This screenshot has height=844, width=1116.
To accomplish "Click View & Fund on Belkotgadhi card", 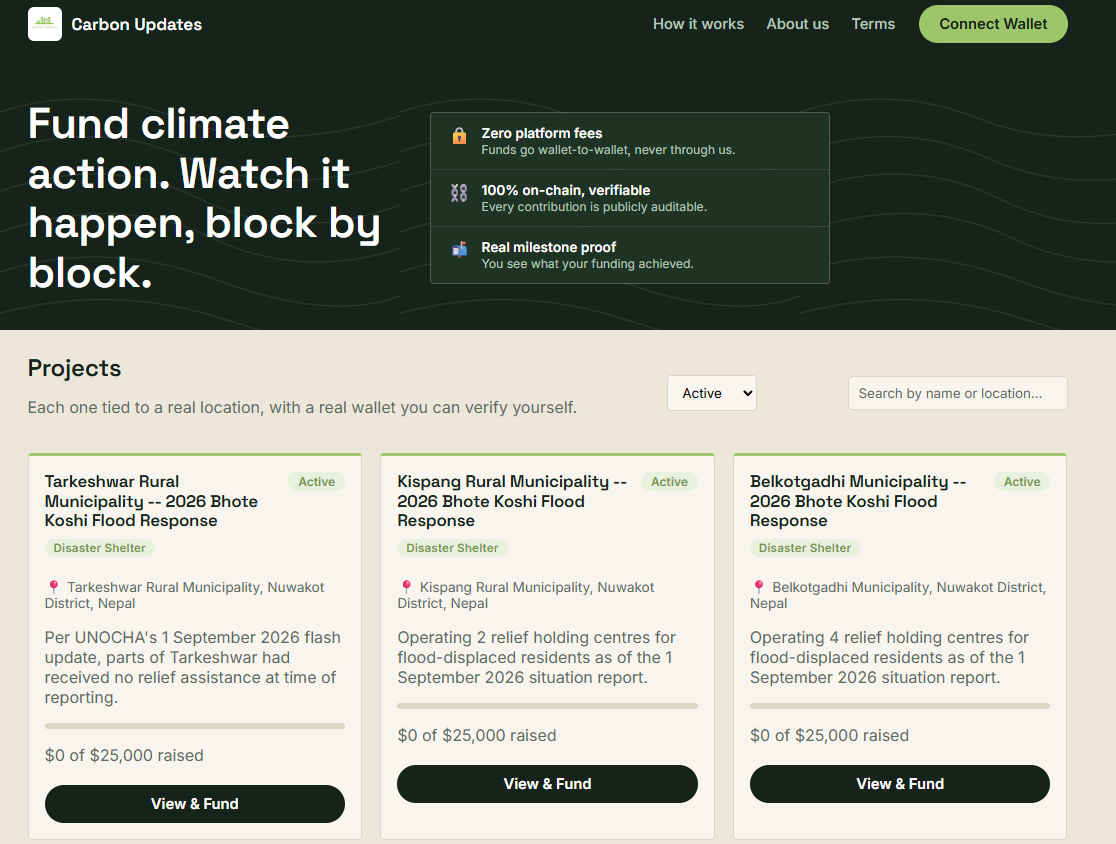I will pos(900,784).
